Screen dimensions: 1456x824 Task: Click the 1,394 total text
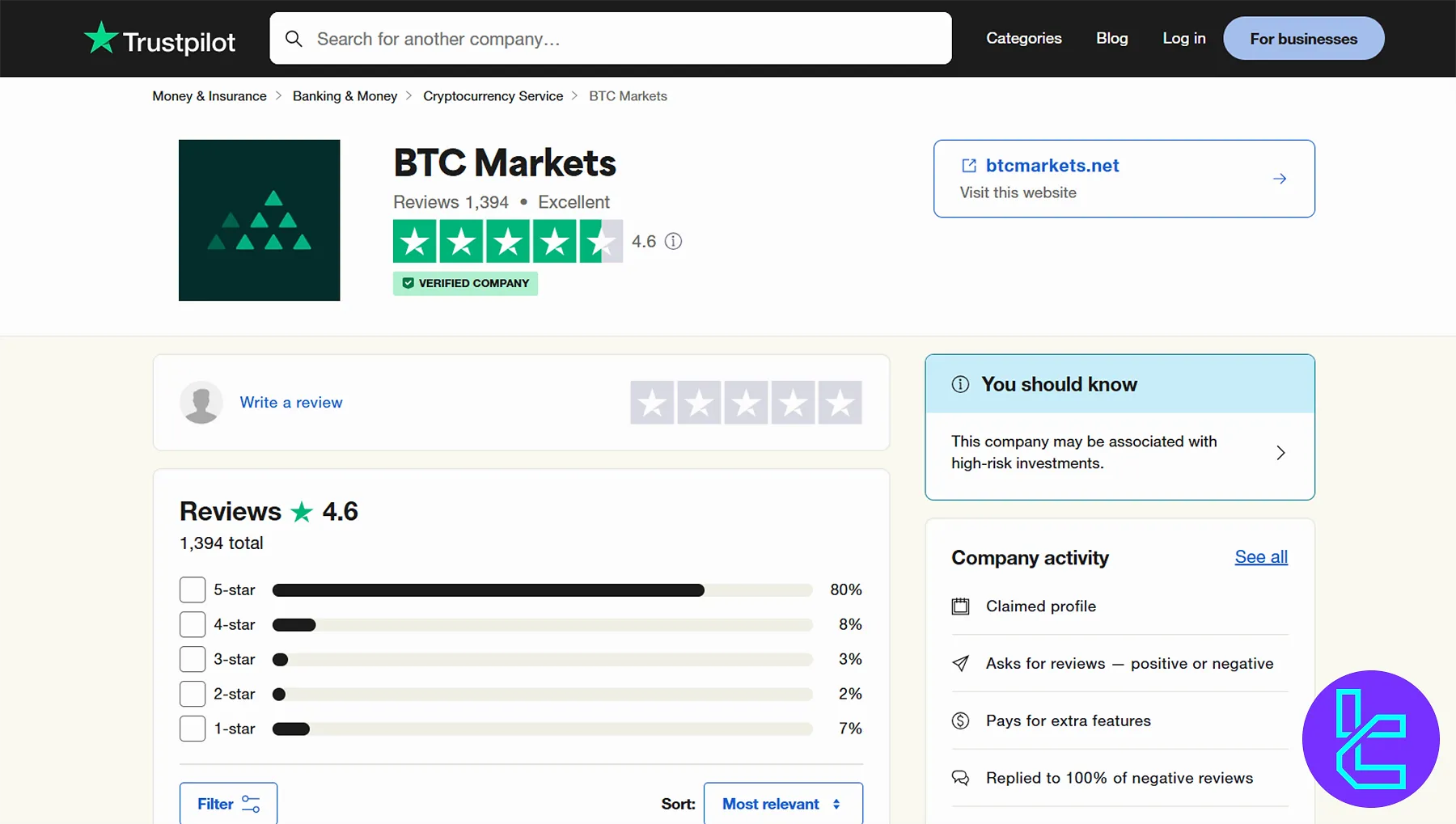tap(222, 543)
